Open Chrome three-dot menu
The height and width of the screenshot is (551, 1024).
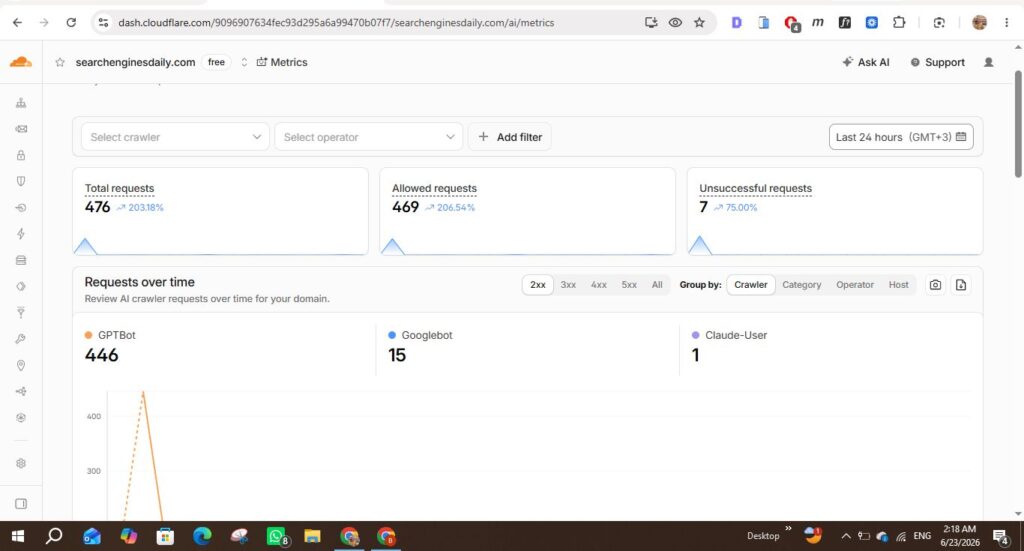pyautogui.click(x=1006, y=22)
